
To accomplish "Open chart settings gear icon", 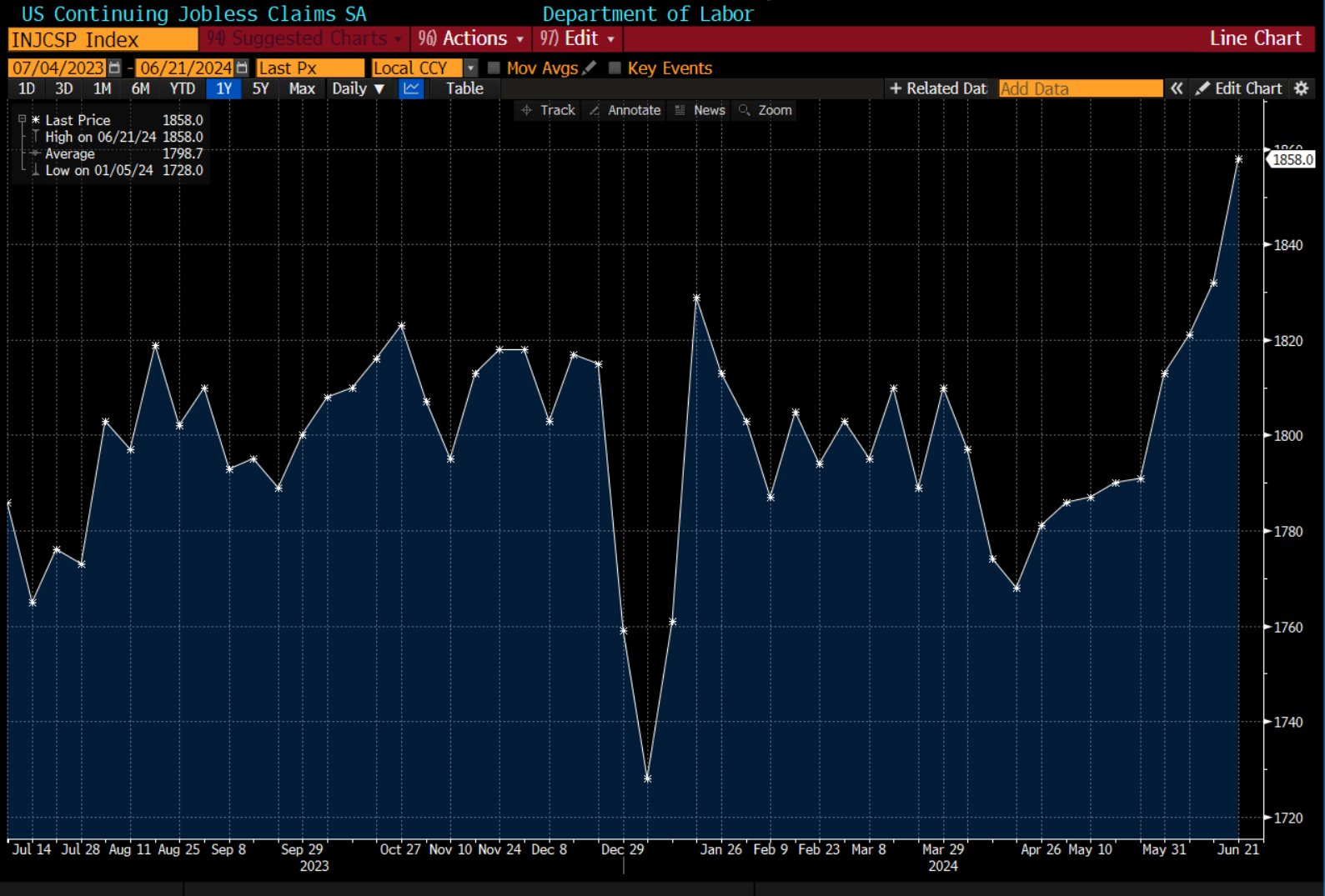I will 1302,88.
